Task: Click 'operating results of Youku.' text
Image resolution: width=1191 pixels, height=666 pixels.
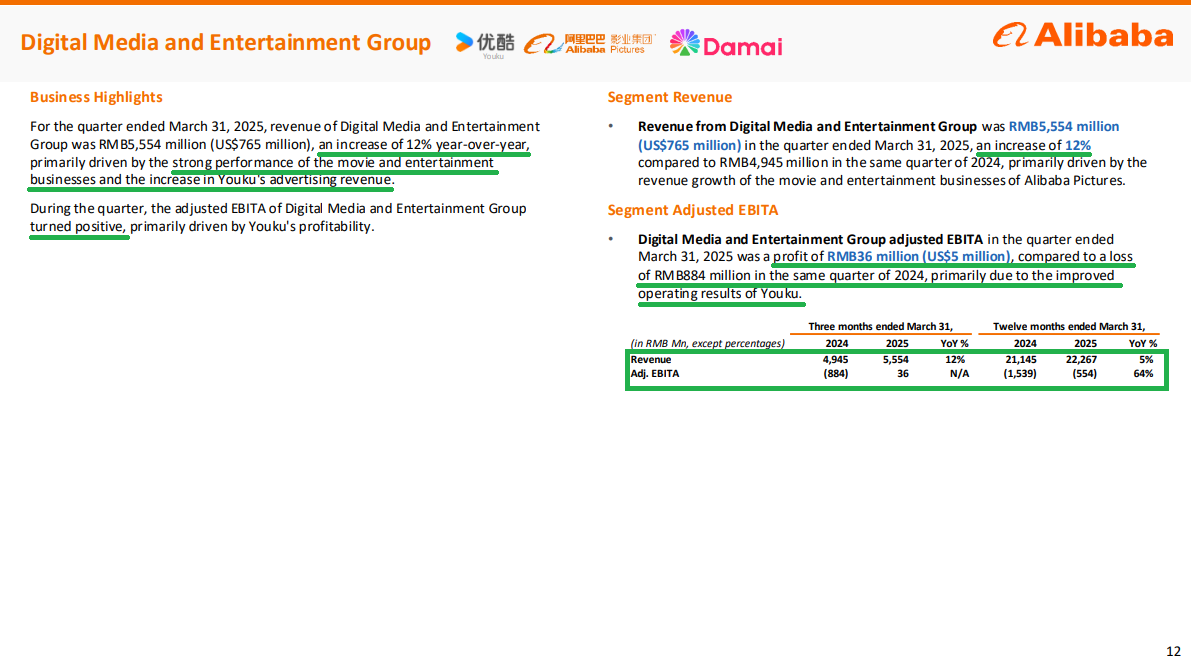Action: pos(720,294)
